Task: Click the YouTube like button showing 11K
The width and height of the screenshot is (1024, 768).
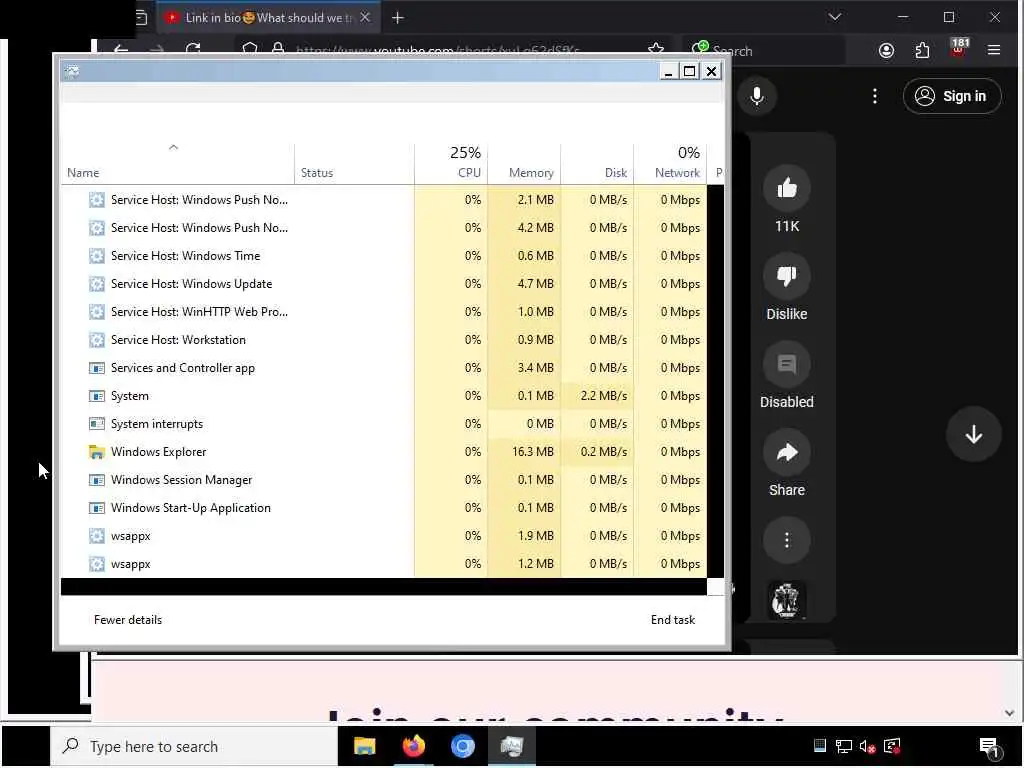Action: 786,189
